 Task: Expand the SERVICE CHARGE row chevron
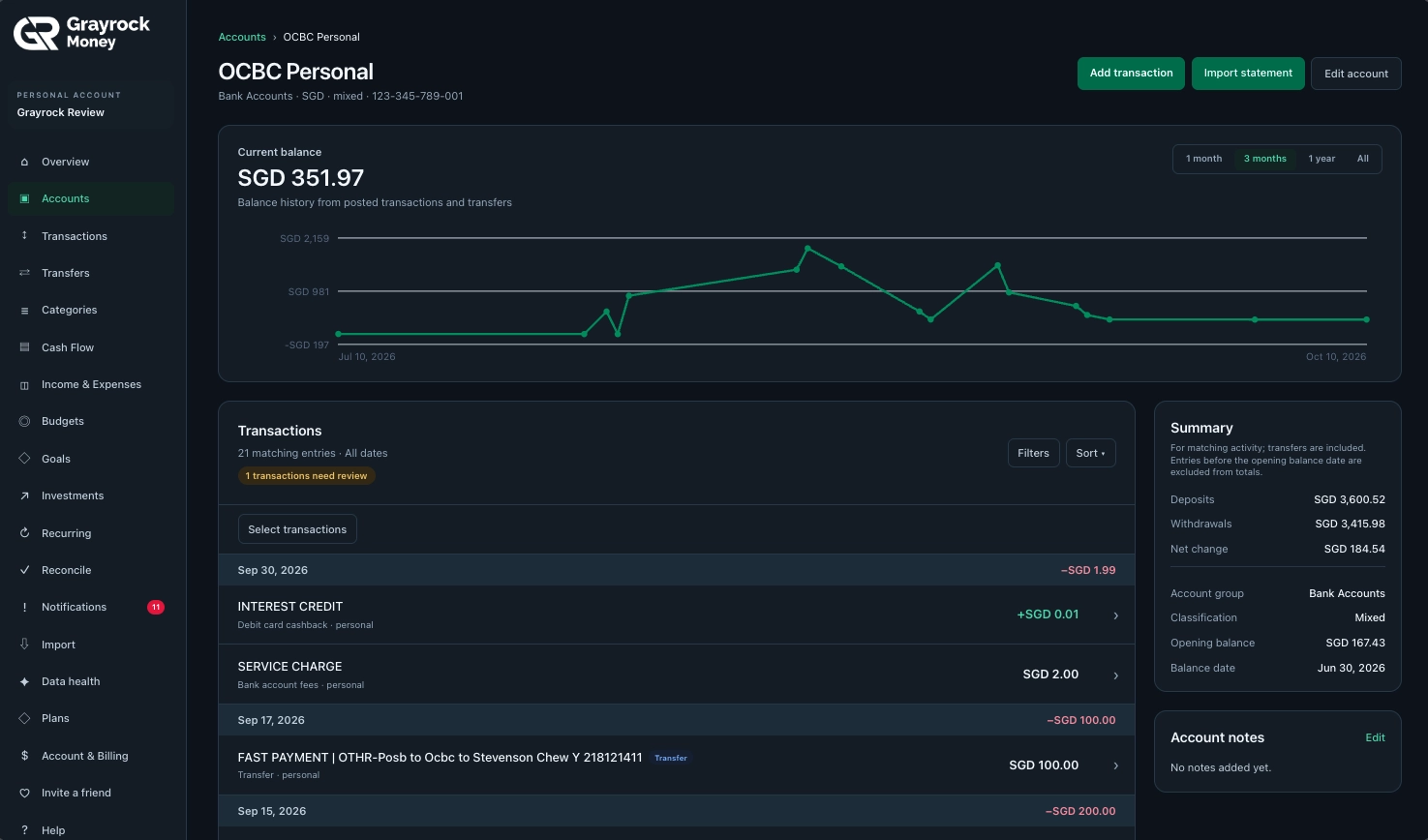(x=1115, y=675)
